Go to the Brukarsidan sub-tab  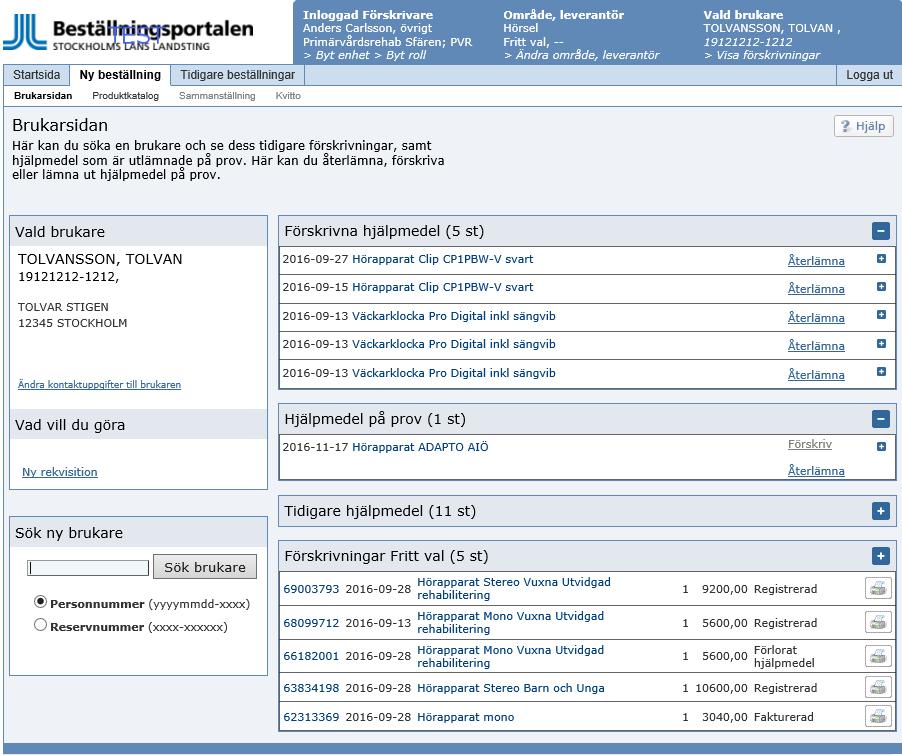pos(43,96)
